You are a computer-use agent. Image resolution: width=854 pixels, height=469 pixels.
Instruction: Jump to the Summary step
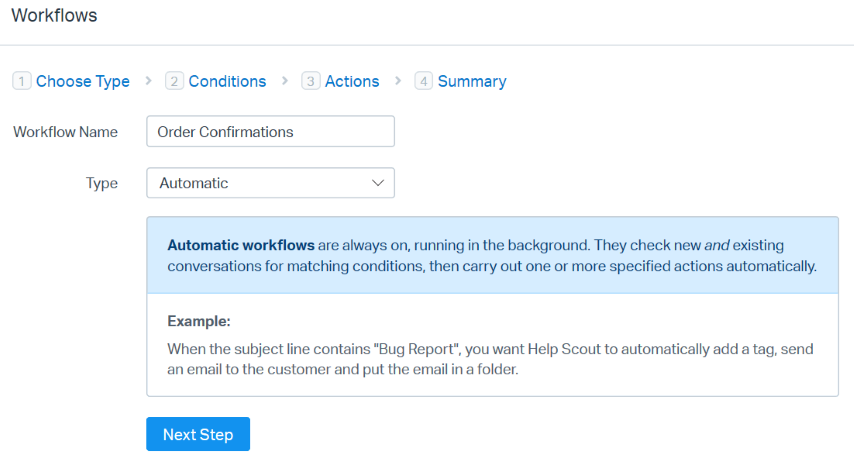pyautogui.click(x=472, y=82)
